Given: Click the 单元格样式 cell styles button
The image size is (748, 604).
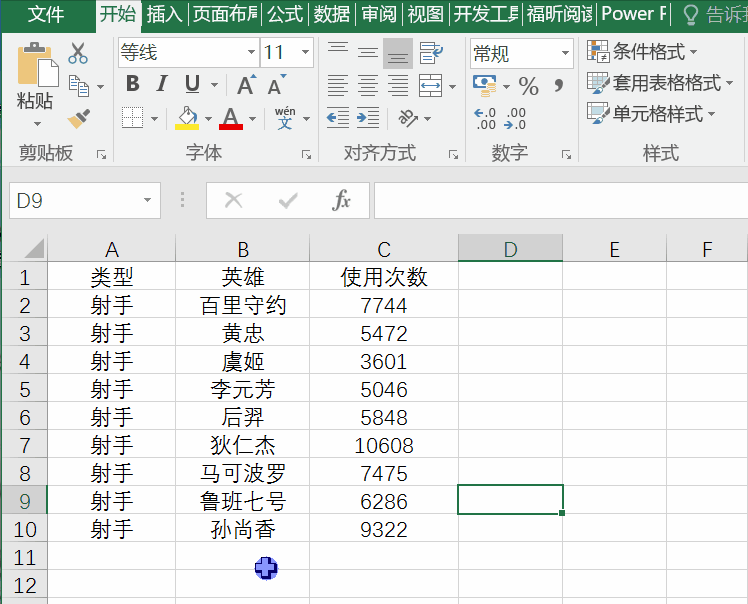Looking at the screenshot, I should tap(650, 113).
